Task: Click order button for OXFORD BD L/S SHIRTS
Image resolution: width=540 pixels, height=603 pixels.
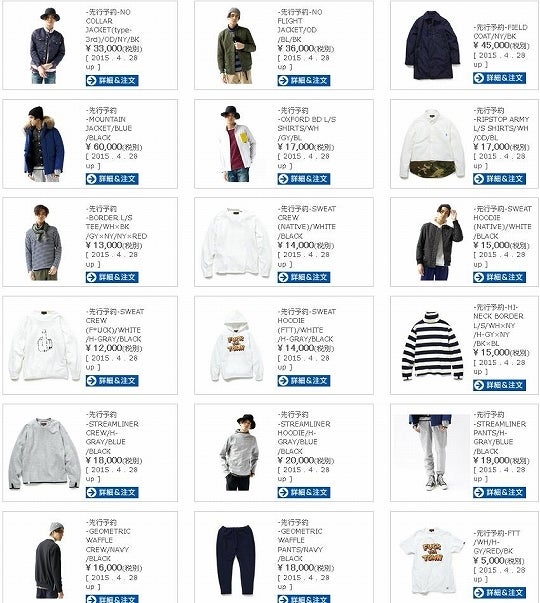Action: 303,179
